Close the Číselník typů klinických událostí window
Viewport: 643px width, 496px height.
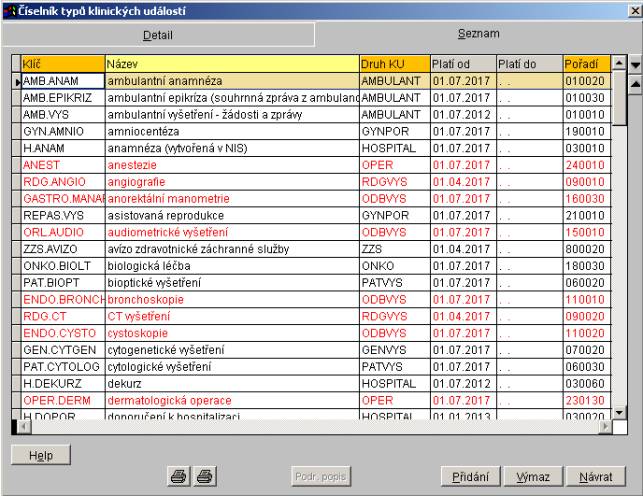(634, 9)
